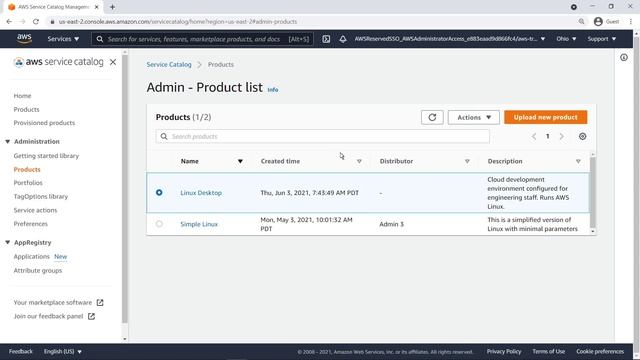Open browser three-dot menu
Image resolution: width=640 pixels, height=360 pixels.
pos(631,22)
